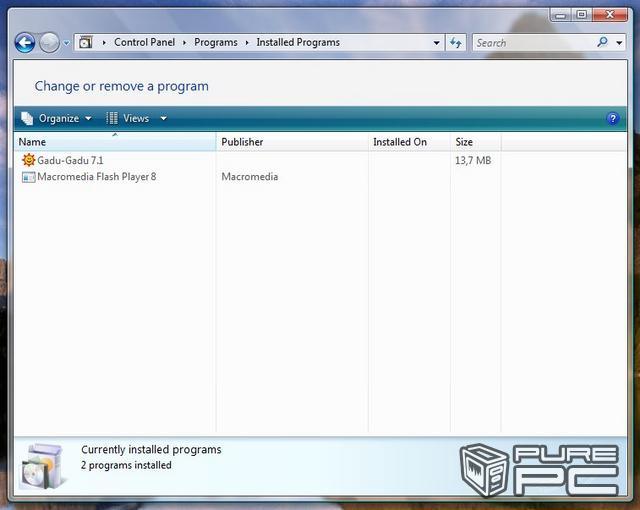Expand arrow after Control Panel breadcrumb
This screenshot has width=640, height=510.
[184, 43]
